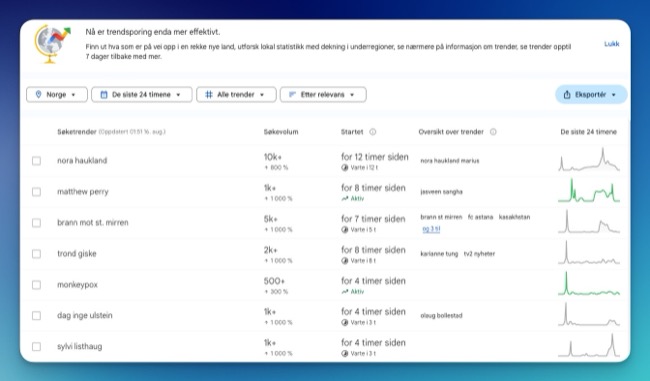Click the location pin icon beside Norge
Image resolution: width=650 pixels, height=381 pixels.
39,95
